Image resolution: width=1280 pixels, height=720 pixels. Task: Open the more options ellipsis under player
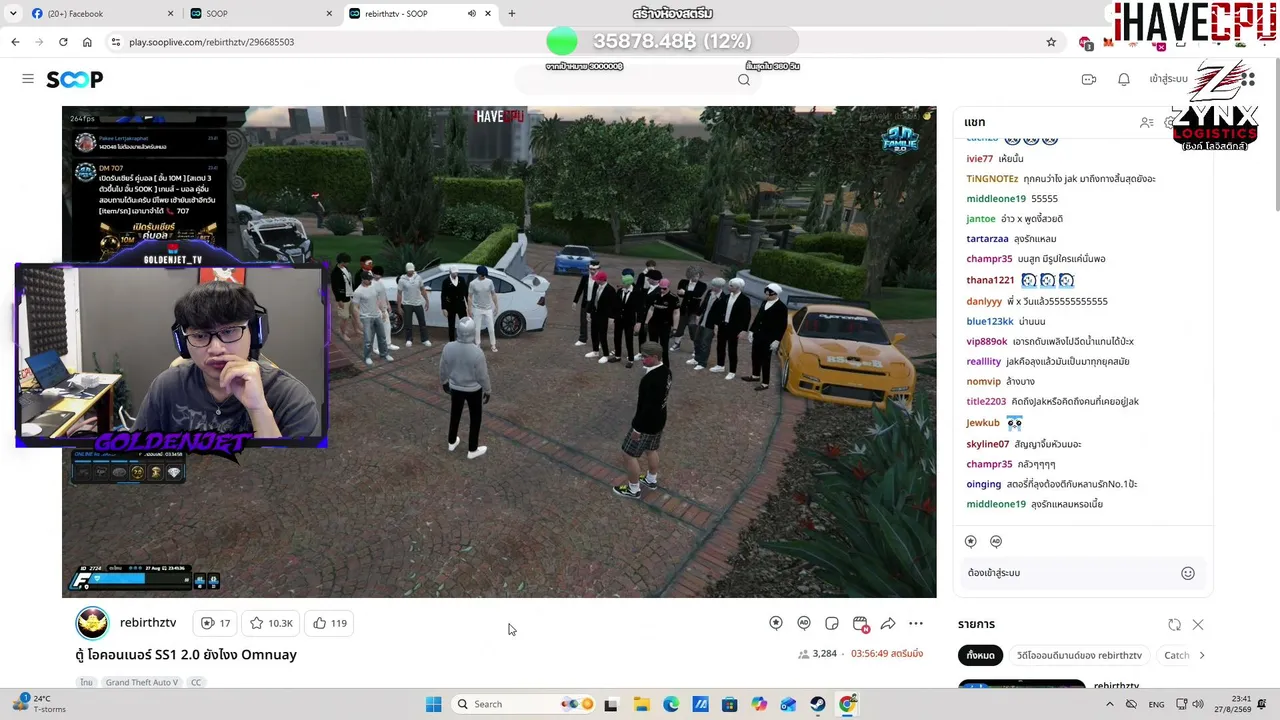[x=916, y=623]
